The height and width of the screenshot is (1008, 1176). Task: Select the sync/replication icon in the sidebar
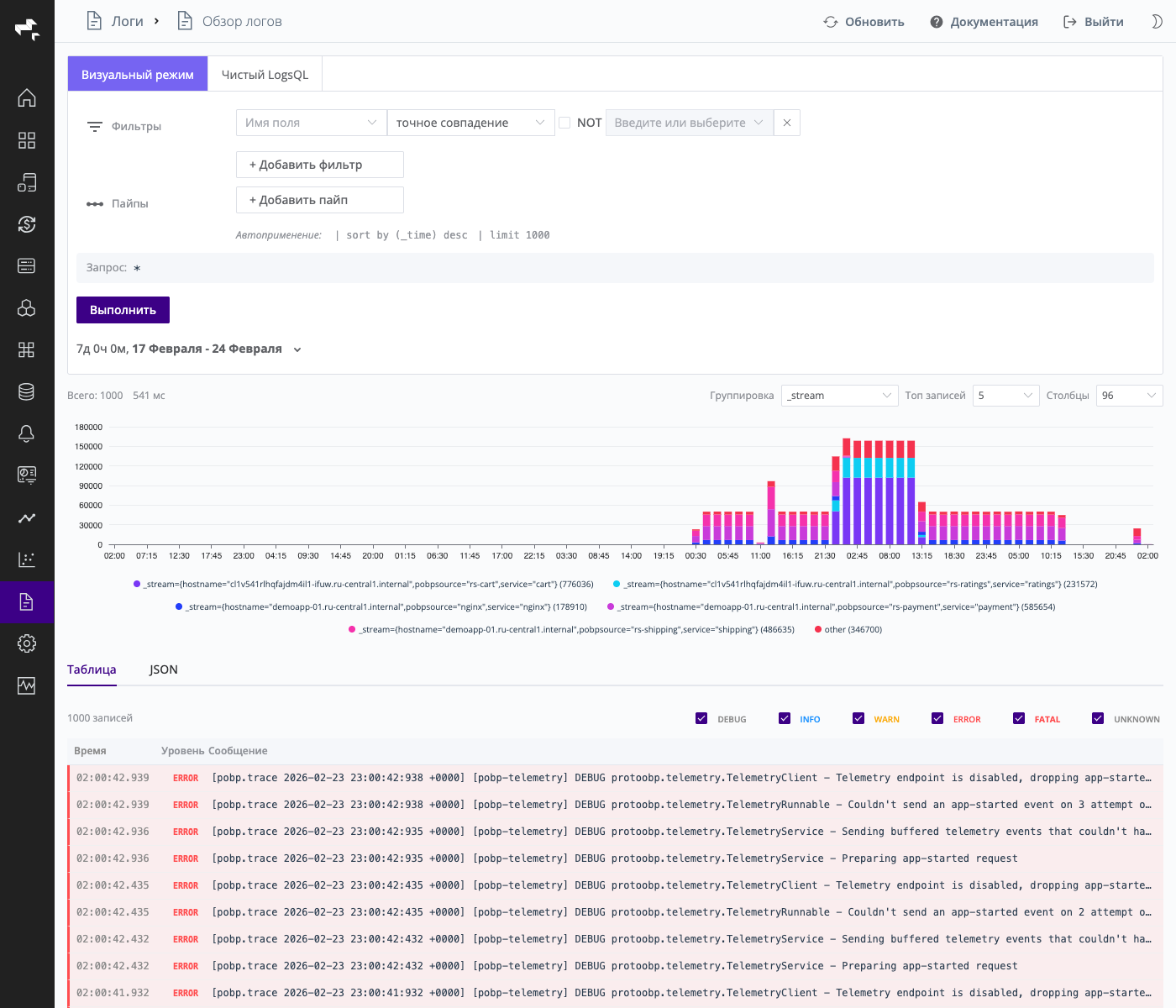coord(27,224)
